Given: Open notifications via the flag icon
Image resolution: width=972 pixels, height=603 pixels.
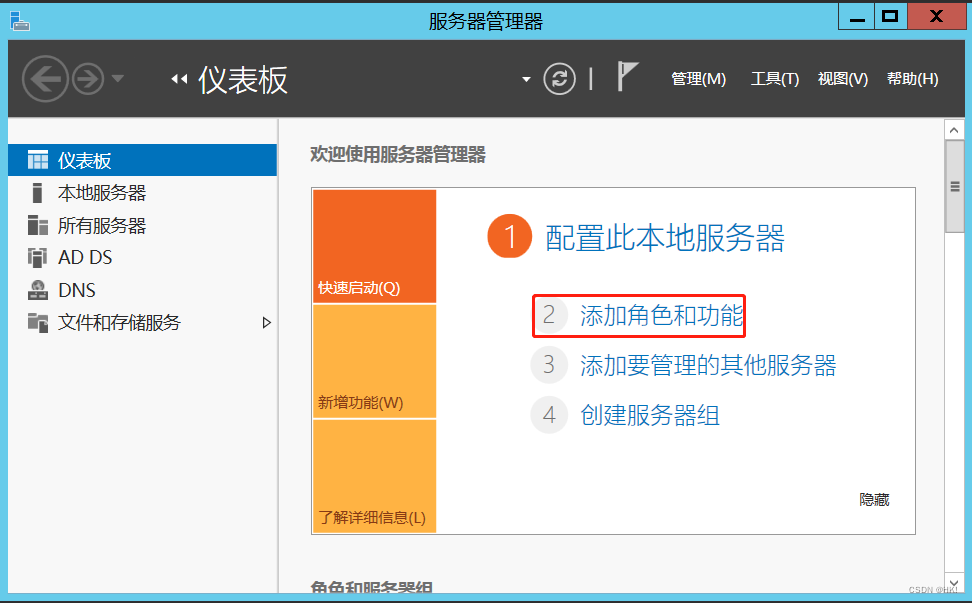Looking at the screenshot, I should (627, 75).
